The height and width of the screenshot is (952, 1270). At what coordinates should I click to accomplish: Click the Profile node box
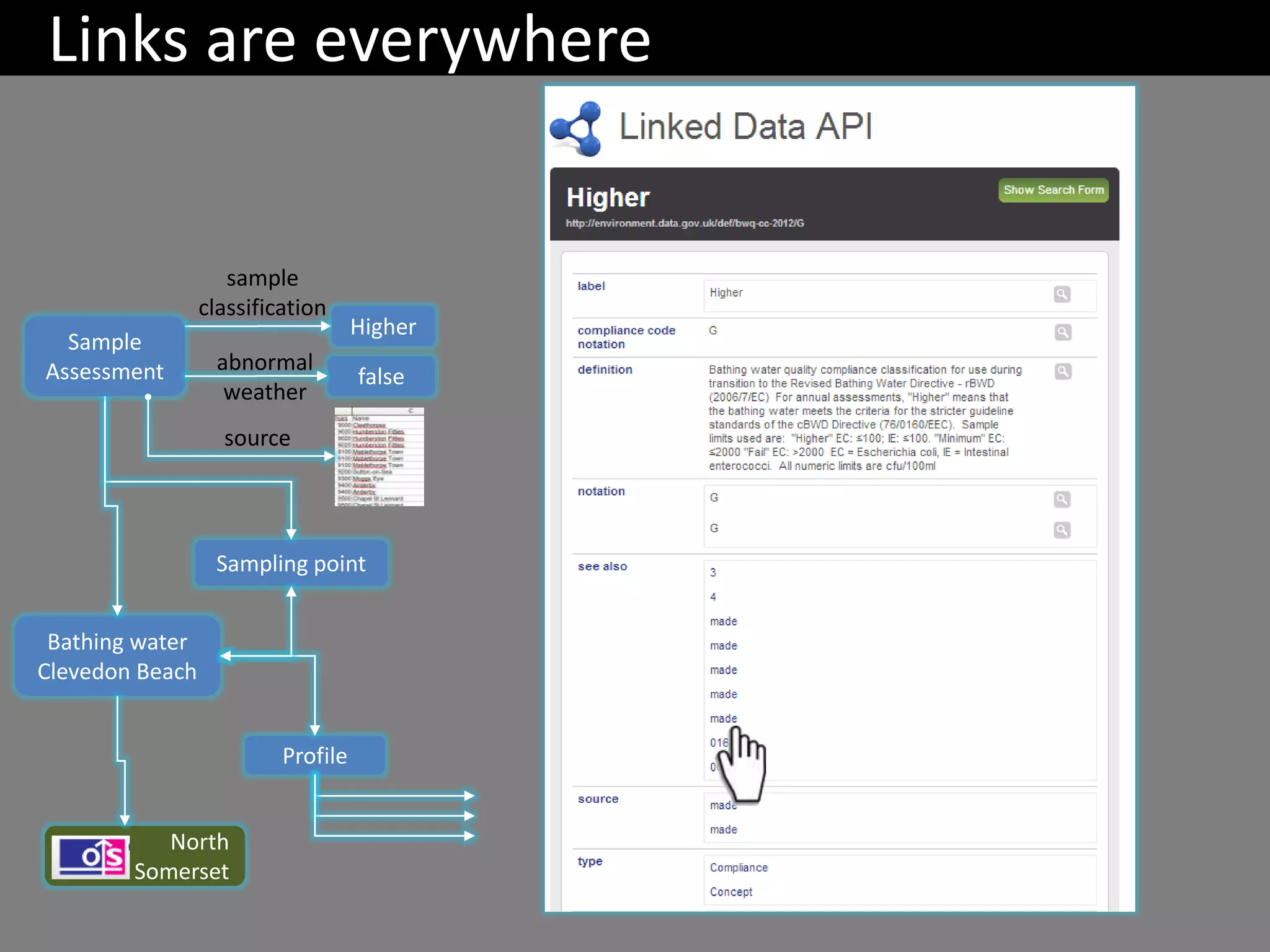click(x=314, y=756)
